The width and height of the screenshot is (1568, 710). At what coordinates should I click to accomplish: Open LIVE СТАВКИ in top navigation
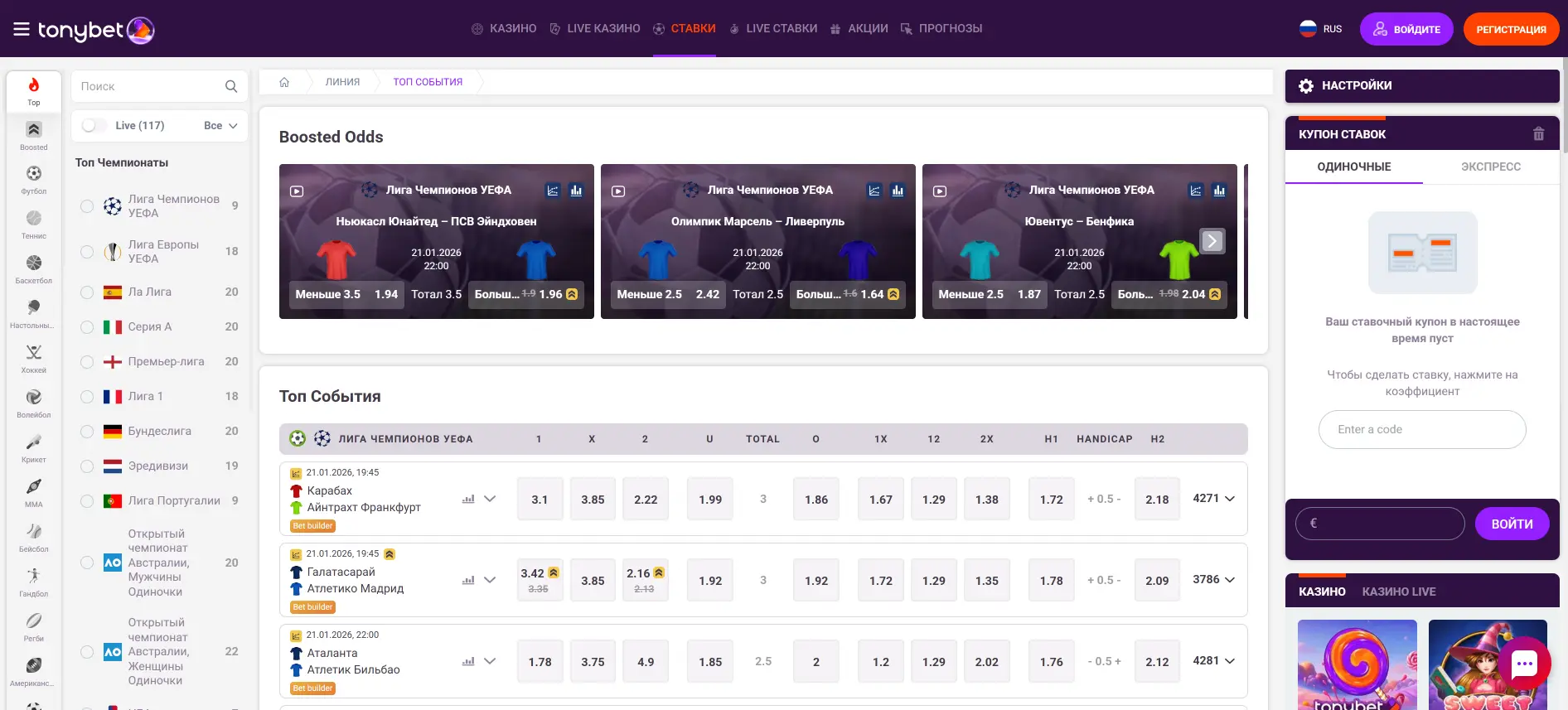tap(773, 28)
